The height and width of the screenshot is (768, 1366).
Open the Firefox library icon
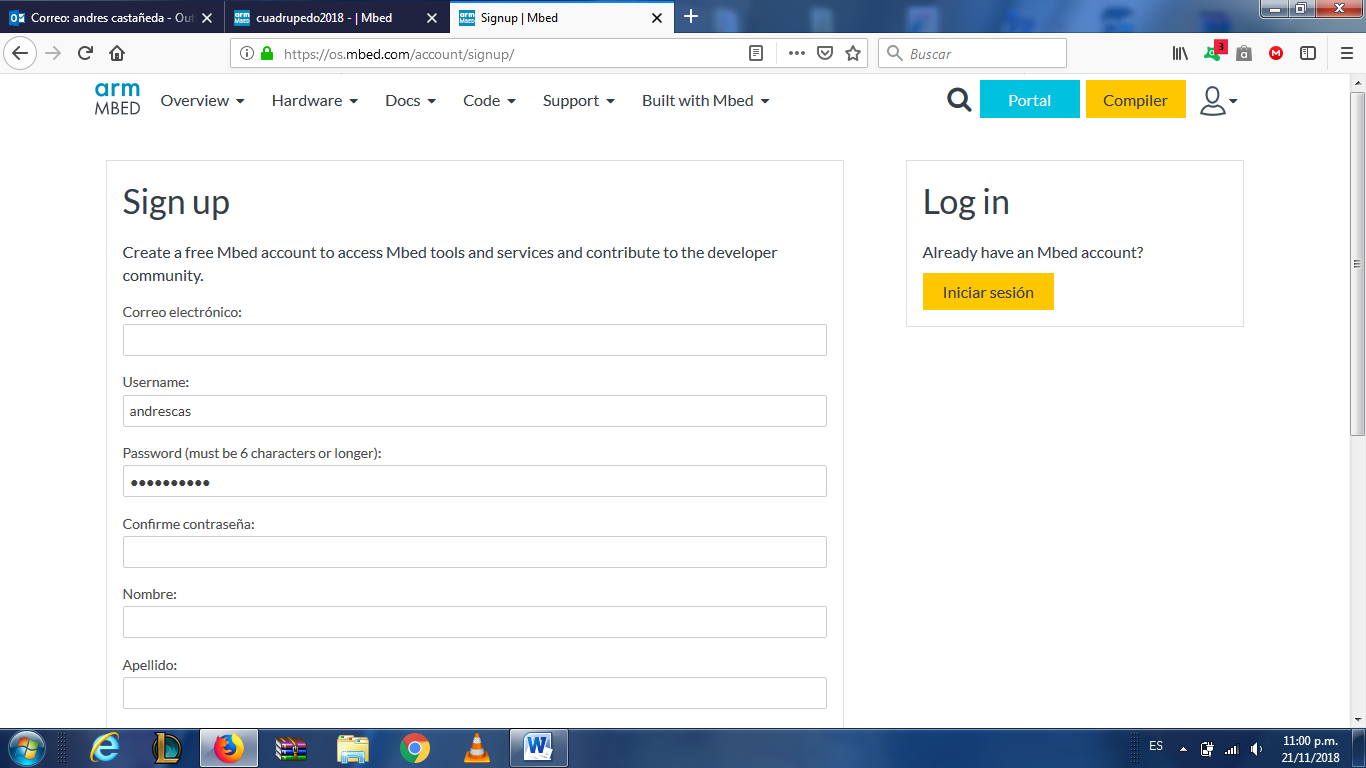(x=1180, y=54)
